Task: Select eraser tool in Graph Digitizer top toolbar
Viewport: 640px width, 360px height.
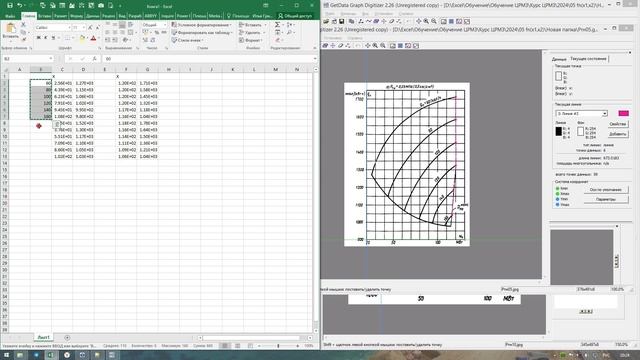Action: click(391, 21)
